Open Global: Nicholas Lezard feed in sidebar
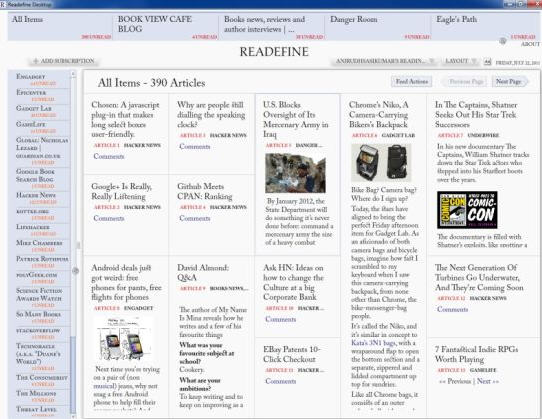Viewport: 542px width, 419px height. click(43, 151)
